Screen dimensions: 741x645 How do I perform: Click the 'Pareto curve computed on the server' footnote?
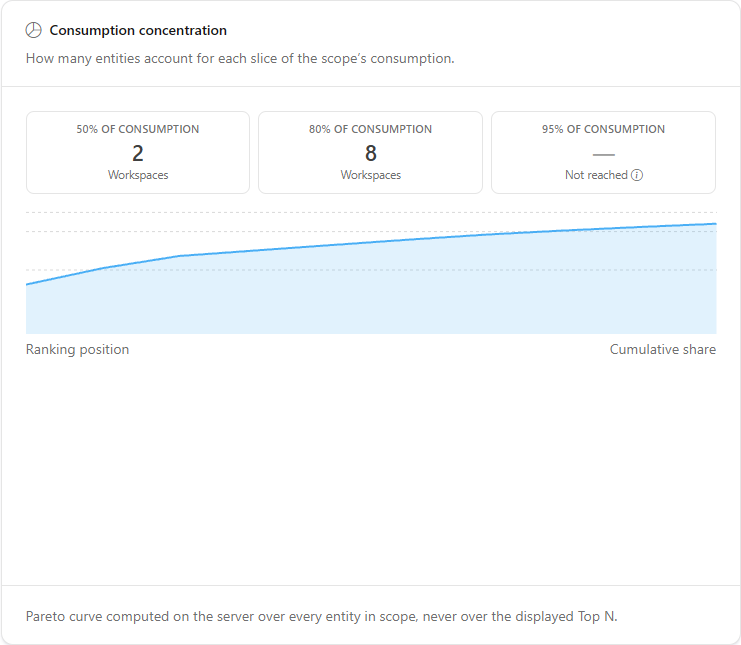[x=321, y=617]
